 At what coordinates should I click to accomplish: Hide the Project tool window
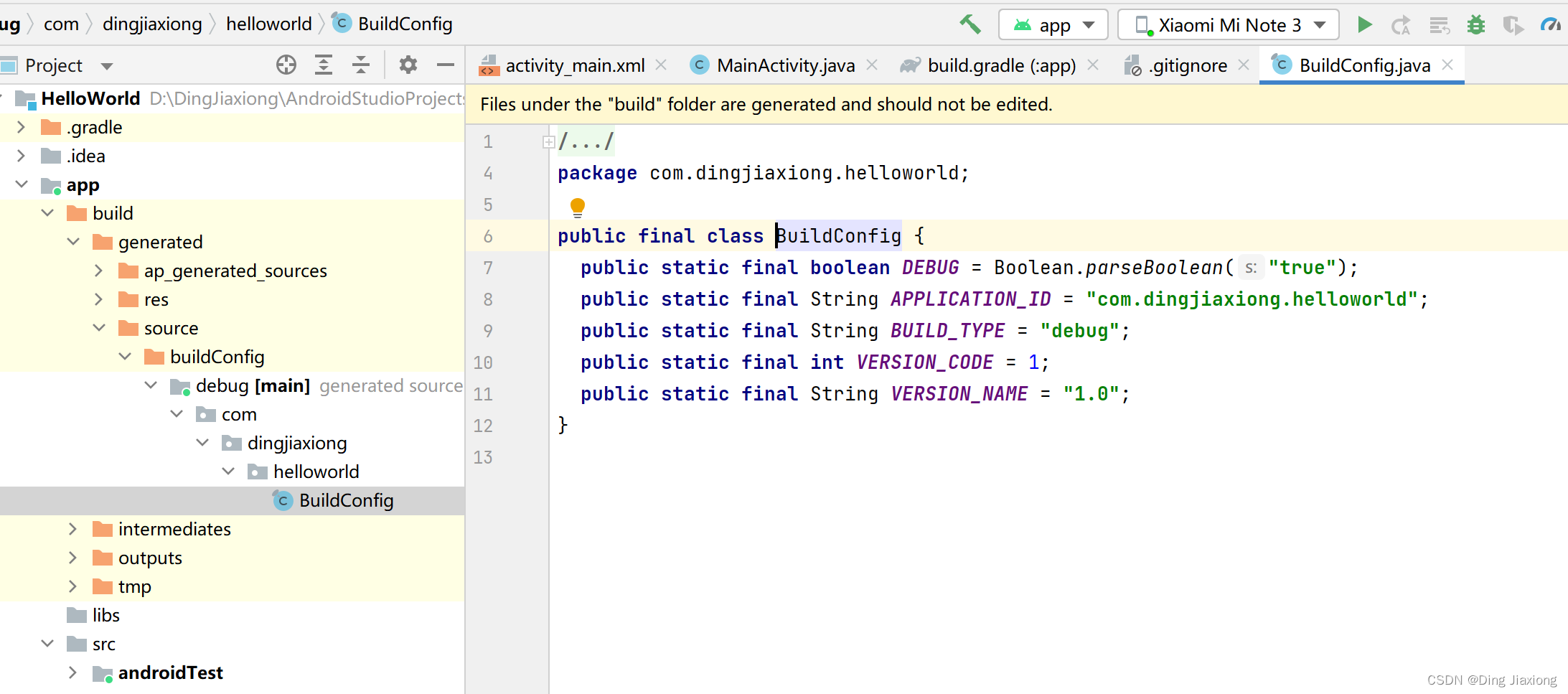click(446, 65)
